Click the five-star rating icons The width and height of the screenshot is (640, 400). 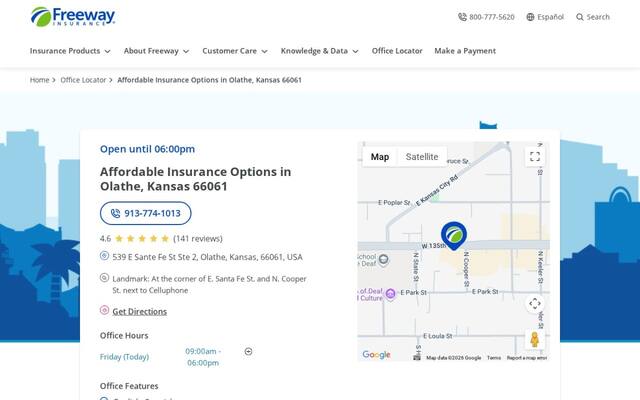pyautogui.click(x=142, y=239)
